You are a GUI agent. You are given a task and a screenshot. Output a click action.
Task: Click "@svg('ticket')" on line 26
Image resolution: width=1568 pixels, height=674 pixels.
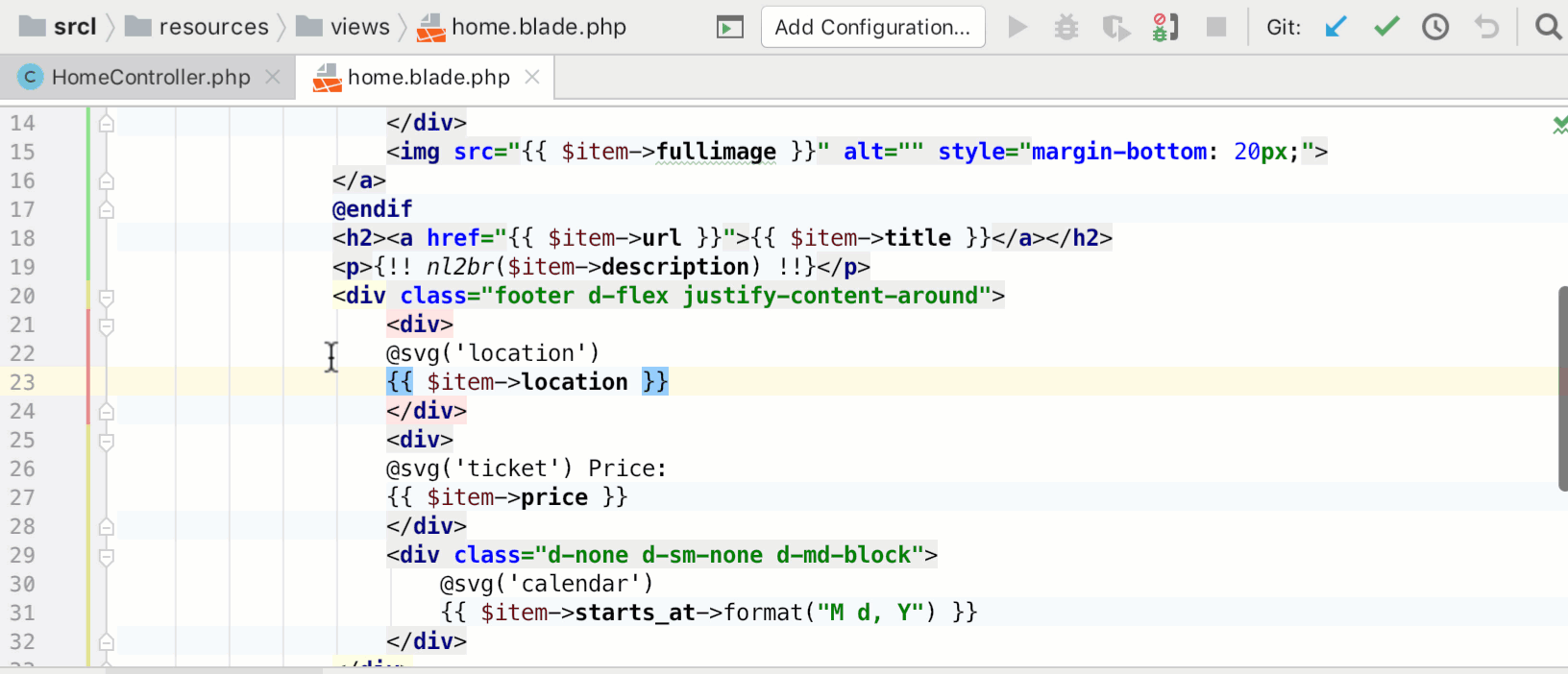point(479,469)
